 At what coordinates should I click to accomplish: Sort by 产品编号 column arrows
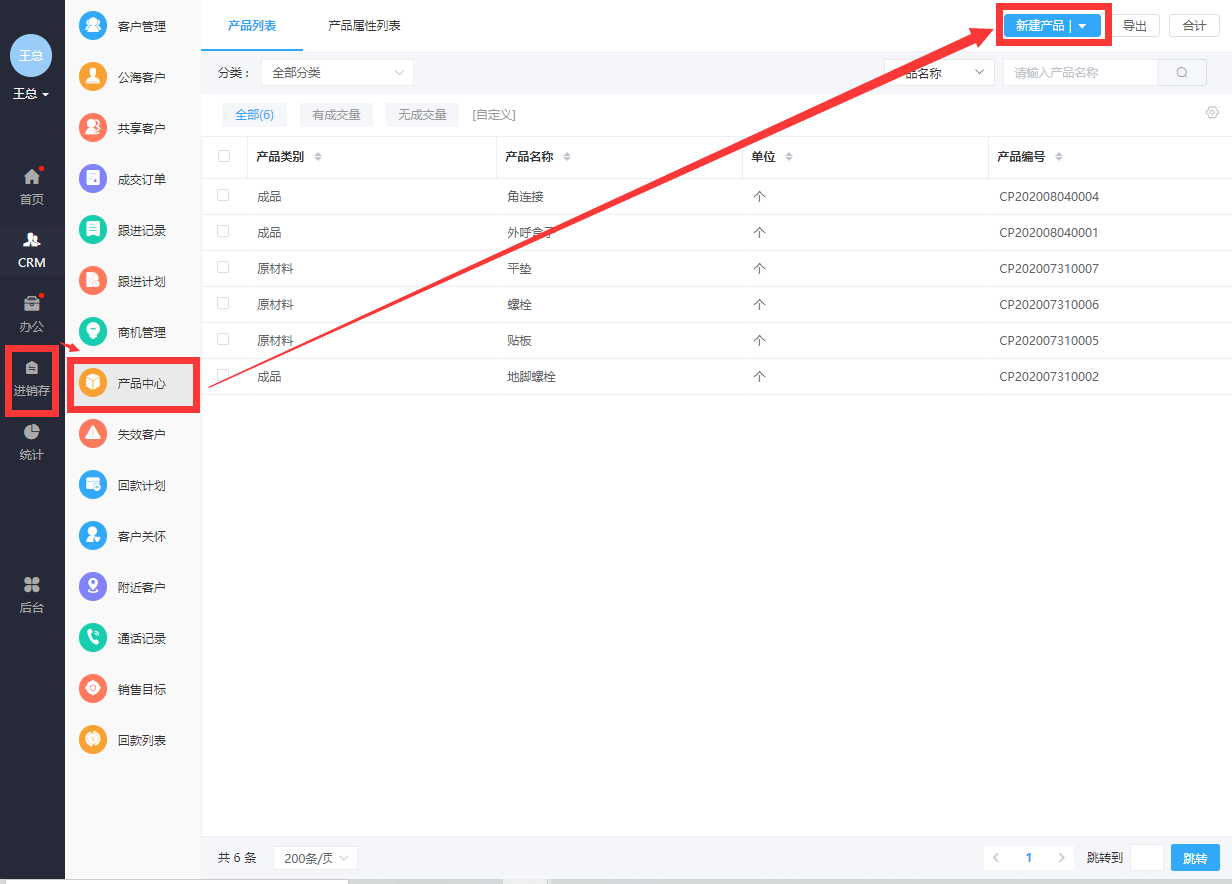(x=1059, y=157)
